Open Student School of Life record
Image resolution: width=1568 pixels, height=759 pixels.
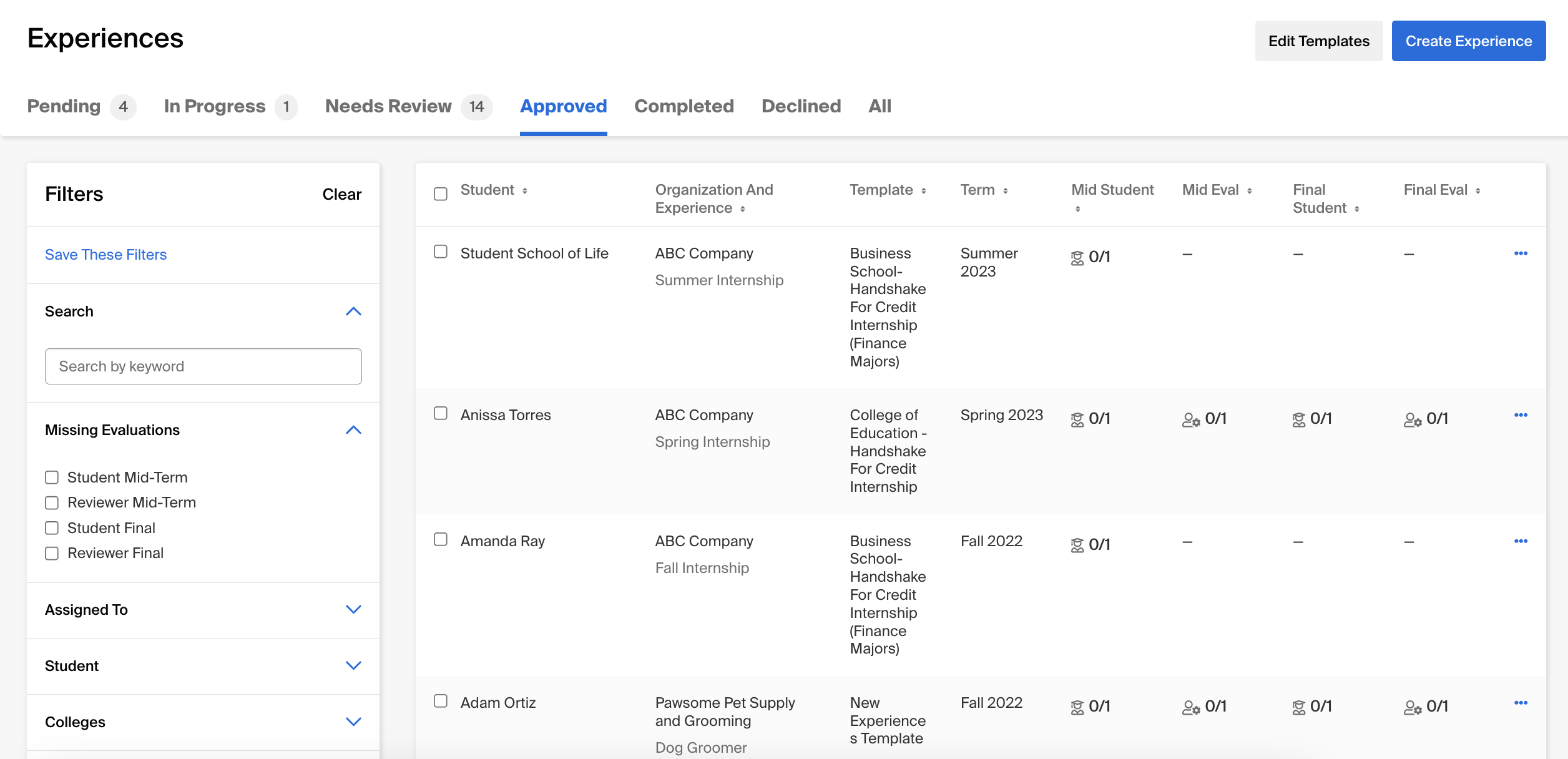[x=534, y=253]
